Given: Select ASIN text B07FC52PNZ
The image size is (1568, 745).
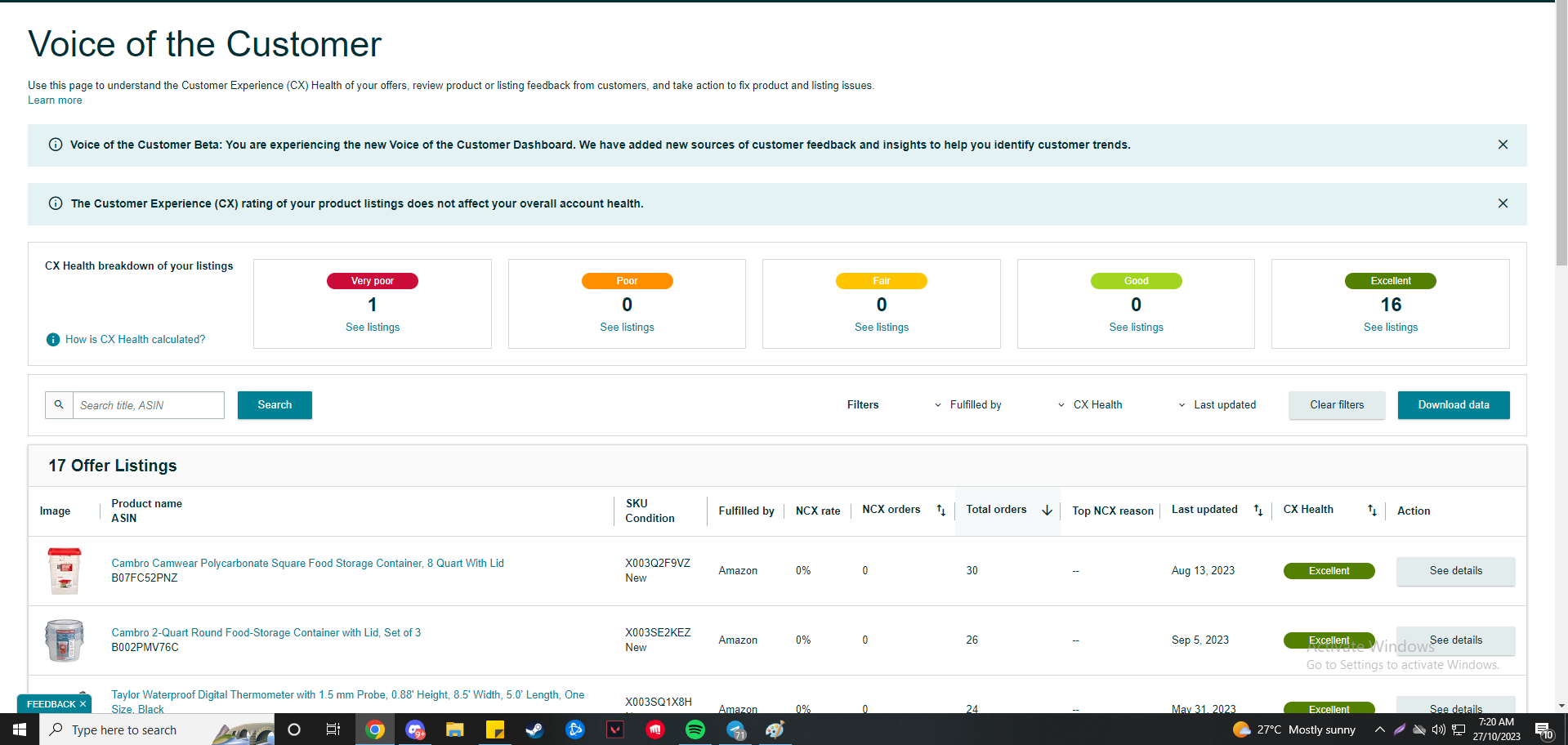Looking at the screenshot, I should tap(145, 578).
